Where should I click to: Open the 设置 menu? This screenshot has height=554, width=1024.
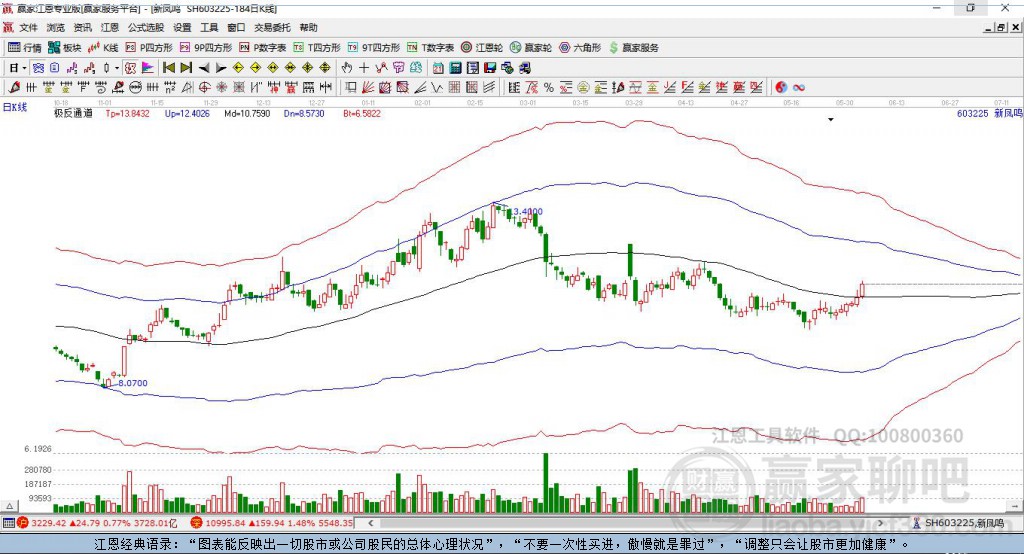pos(182,27)
